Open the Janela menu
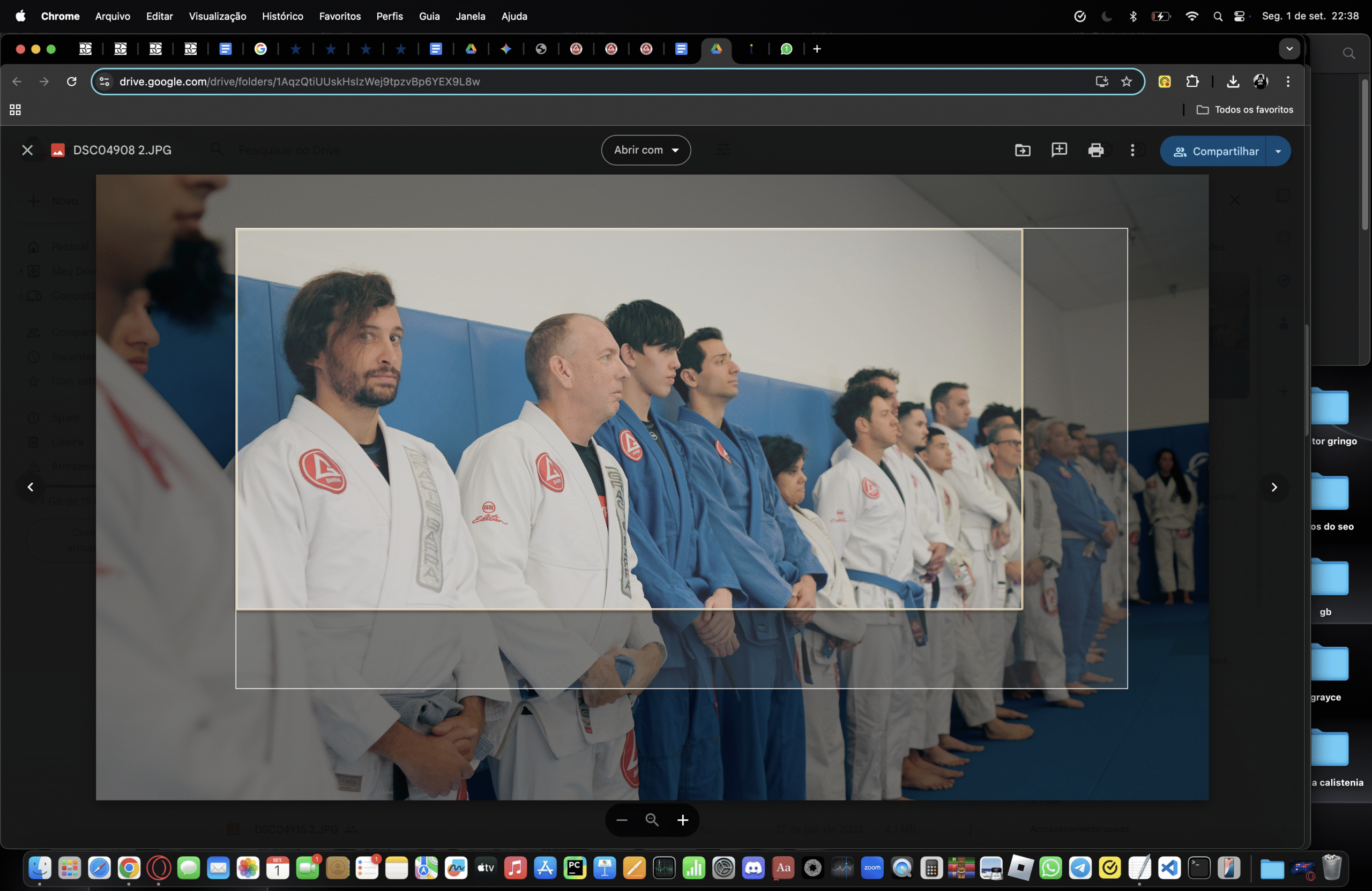 [471, 16]
